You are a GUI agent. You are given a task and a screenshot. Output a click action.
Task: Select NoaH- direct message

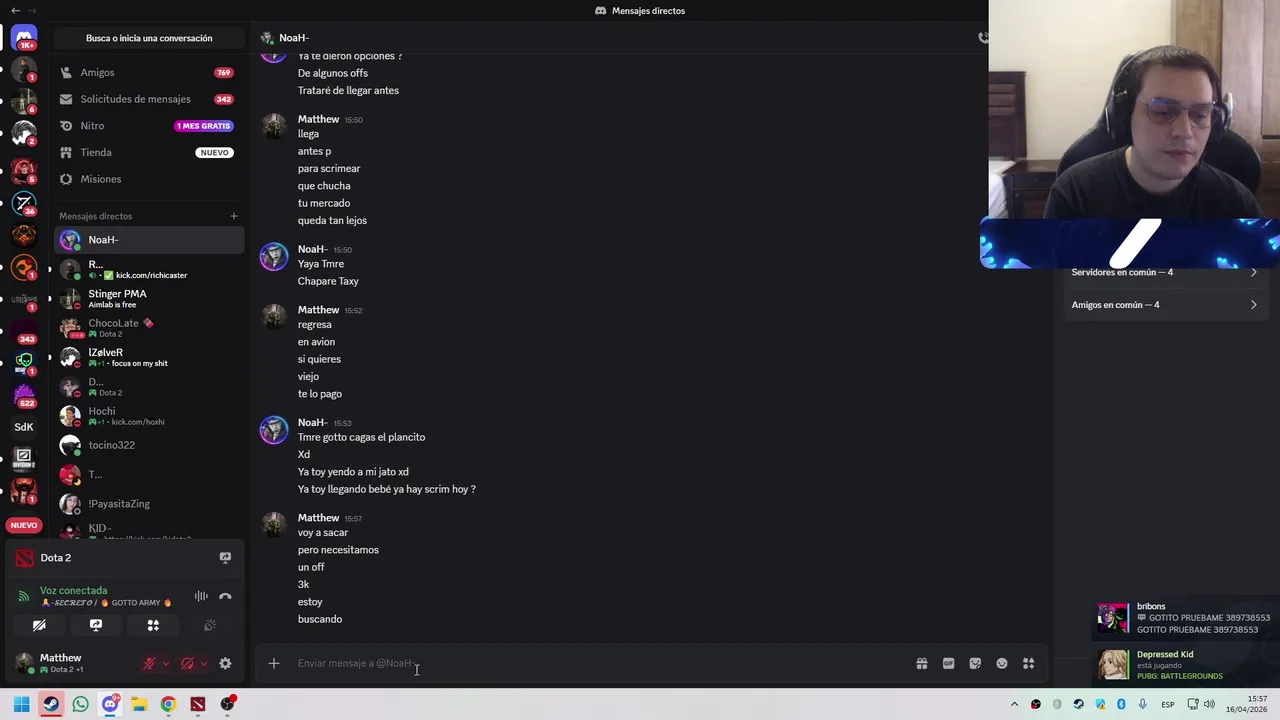tap(149, 240)
